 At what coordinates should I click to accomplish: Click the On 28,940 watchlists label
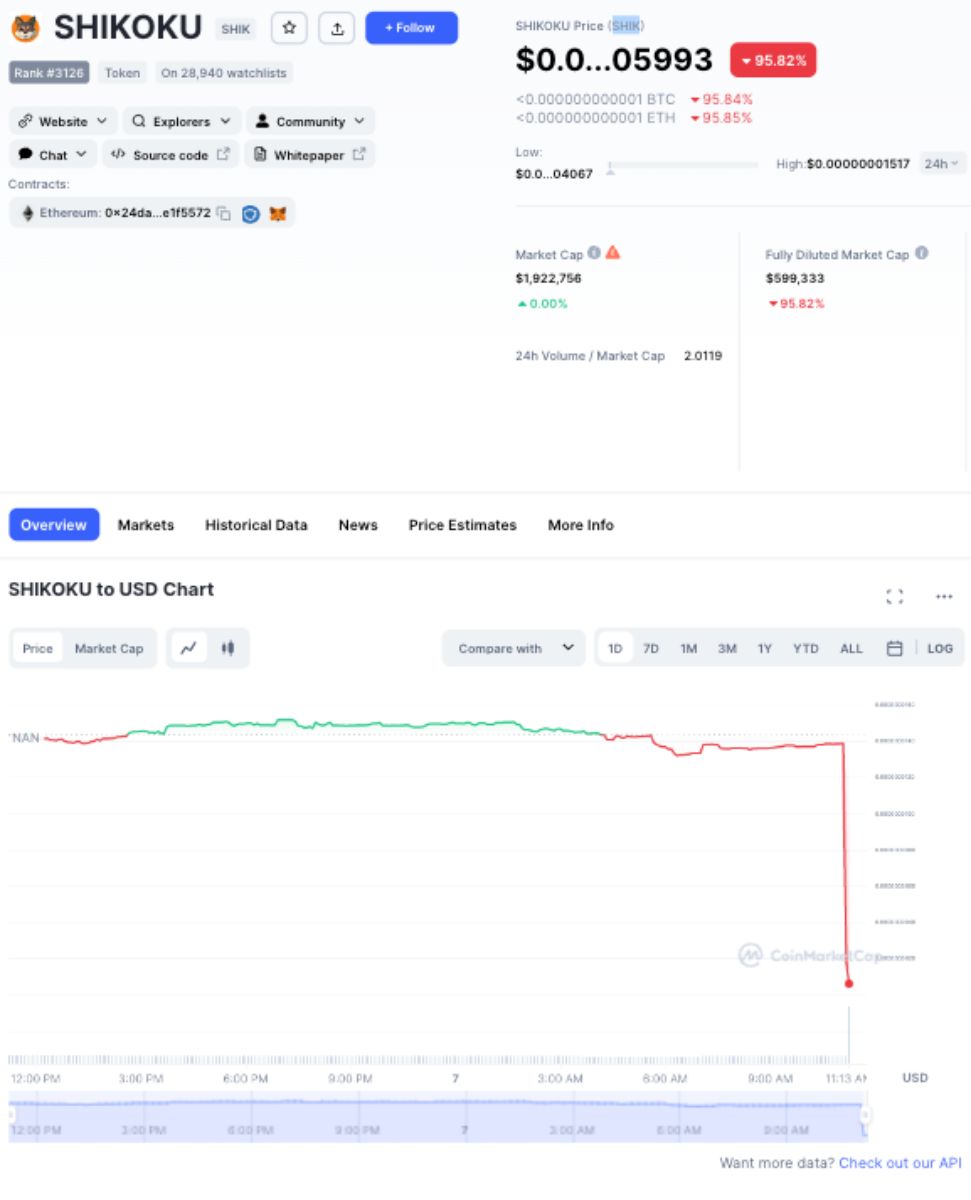tap(224, 73)
